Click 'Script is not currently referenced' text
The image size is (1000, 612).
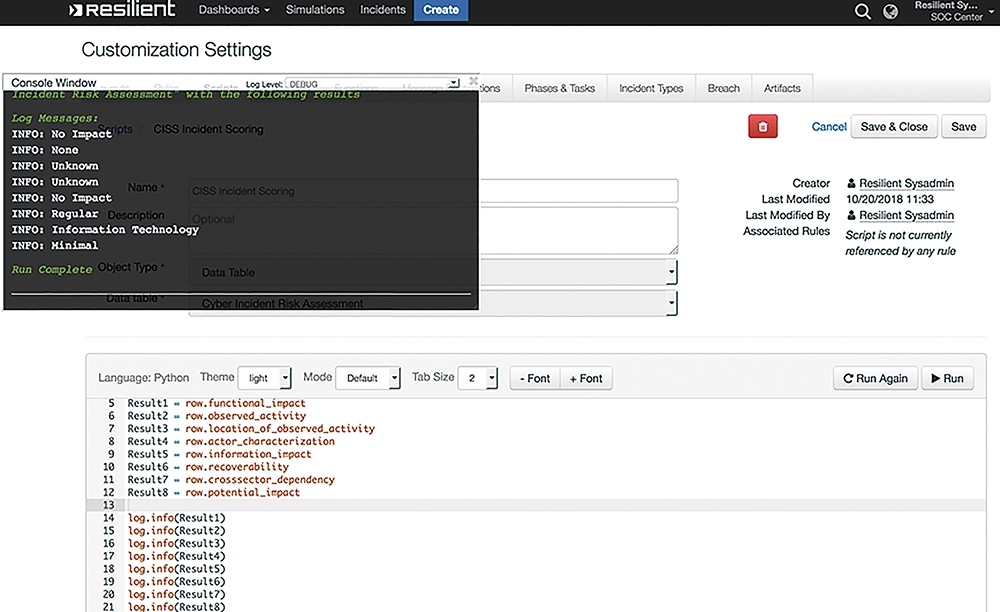[x=900, y=243]
